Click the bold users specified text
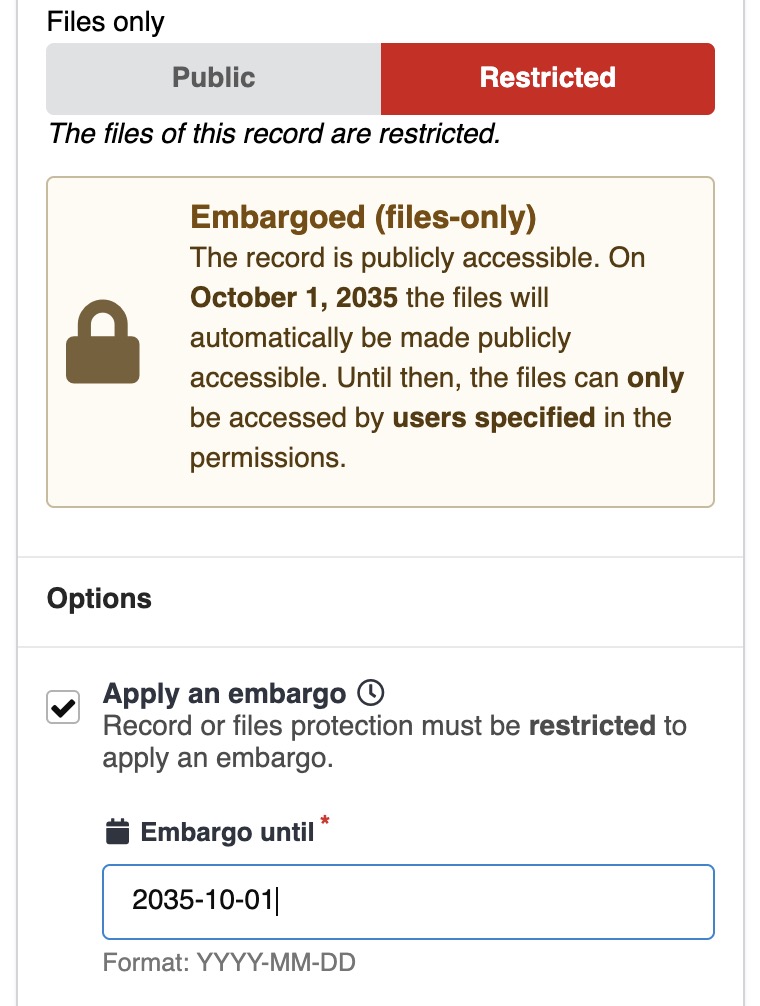 click(x=494, y=417)
